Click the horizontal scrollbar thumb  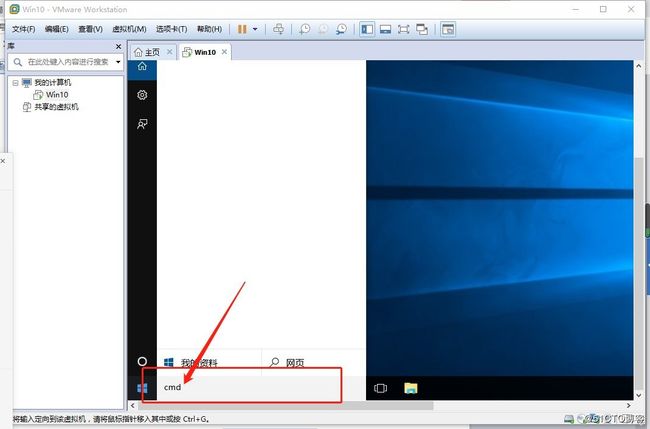[285, 405]
